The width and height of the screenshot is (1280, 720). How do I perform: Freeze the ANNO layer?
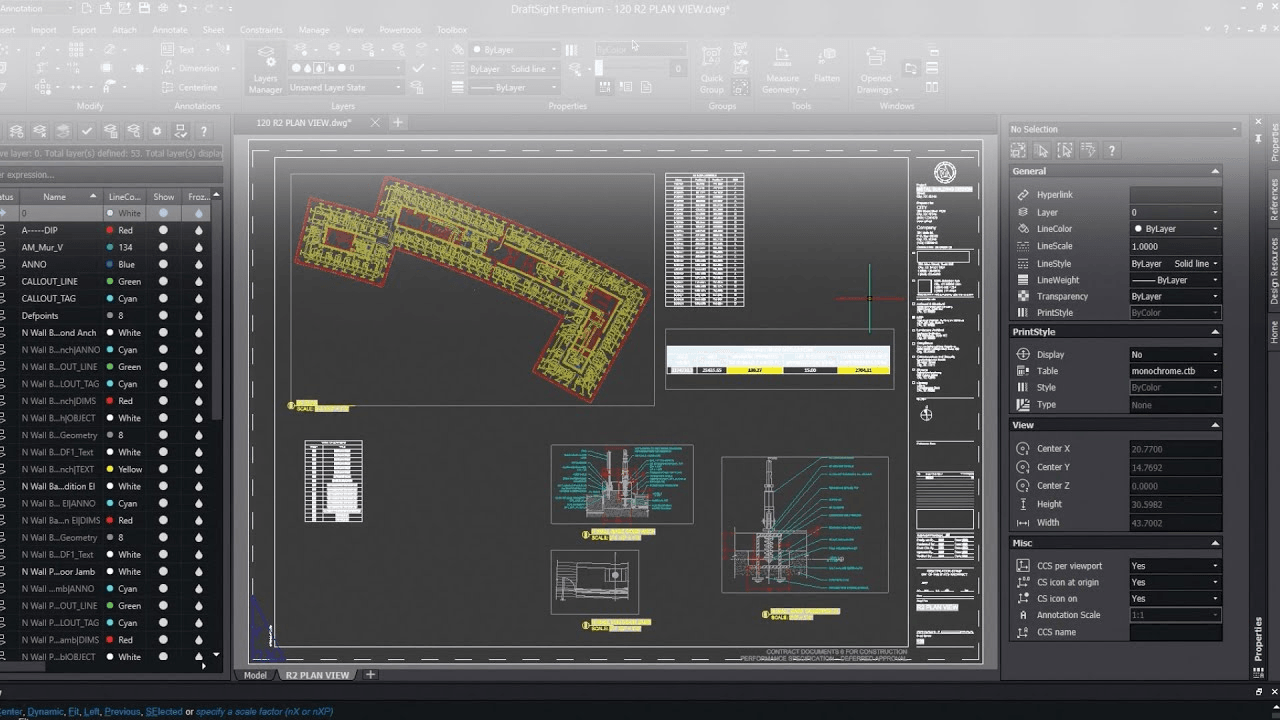(x=201, y=264)
